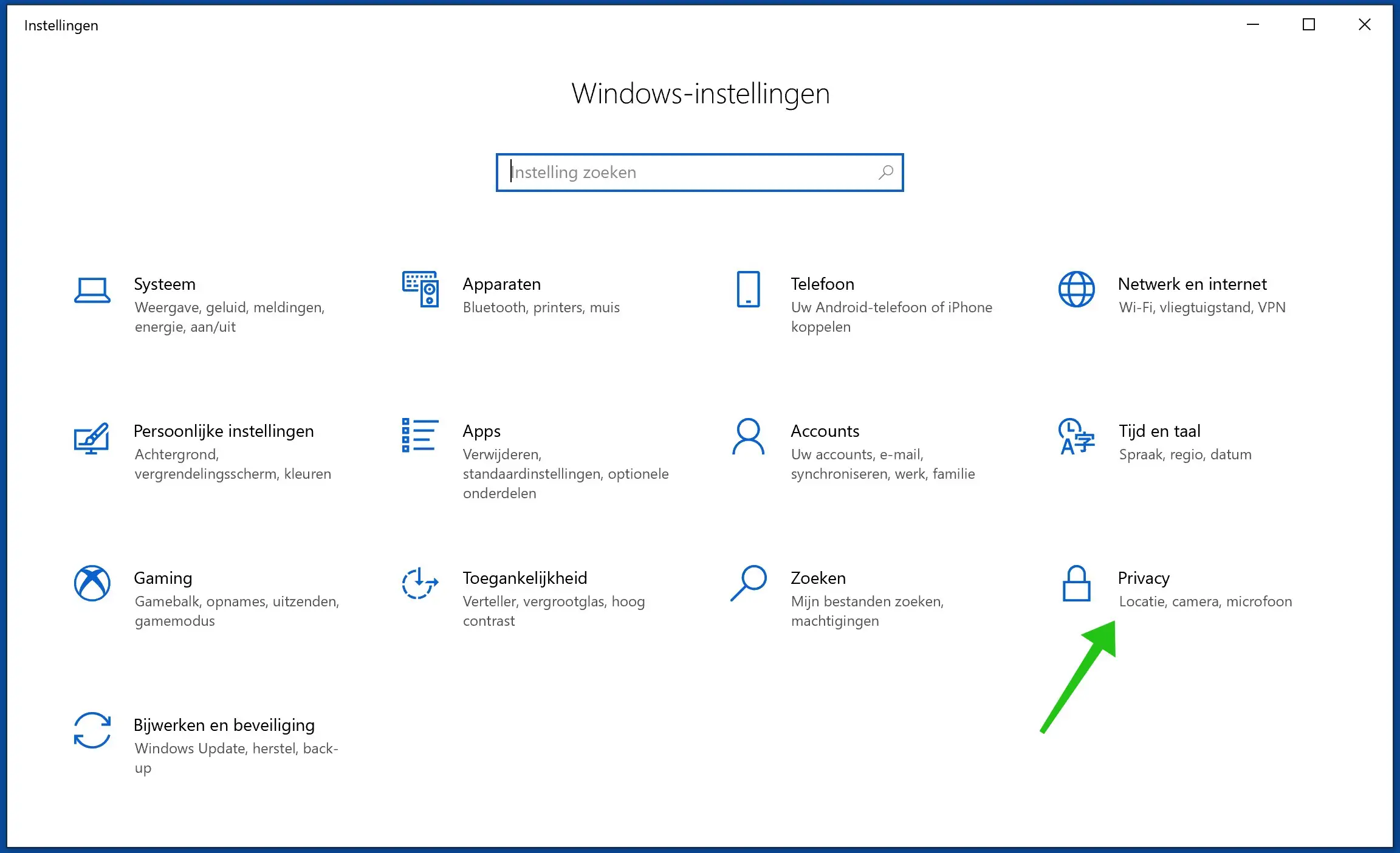Click 'Achtergrond, vergrendelingsscherm, kleuren' description
This screenshot has height=853, width=1400.
[233, 464]
